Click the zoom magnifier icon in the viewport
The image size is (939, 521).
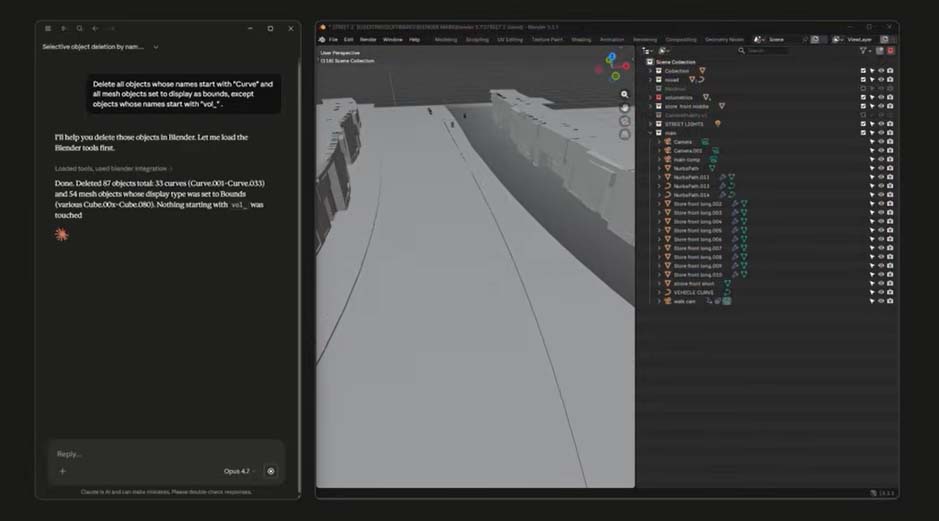click(x=625, y=95)
